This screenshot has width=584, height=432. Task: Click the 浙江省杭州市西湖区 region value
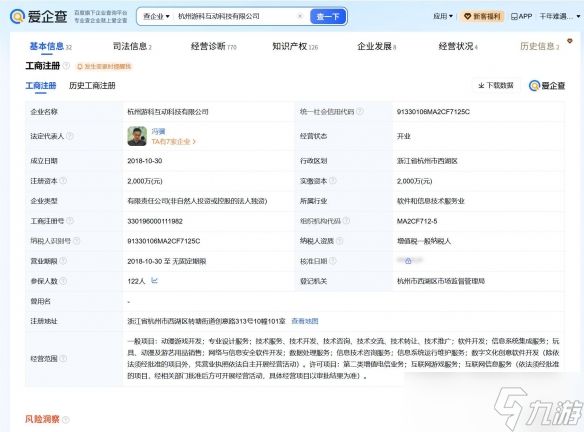click(x=427, y=161)
